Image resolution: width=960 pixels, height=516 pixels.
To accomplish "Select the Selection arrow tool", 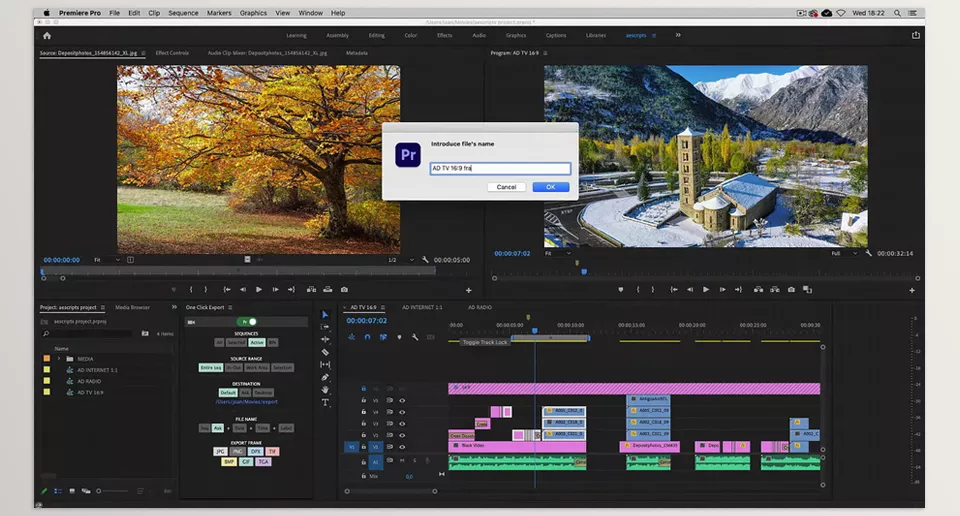I will tap(325, 315).
